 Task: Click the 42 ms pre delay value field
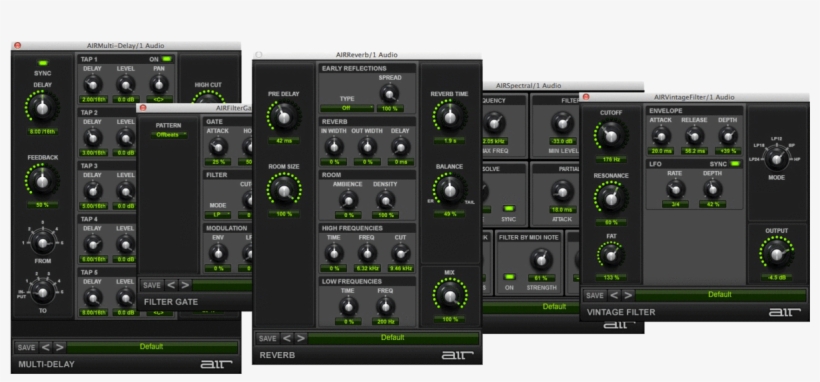pos(284,140)
